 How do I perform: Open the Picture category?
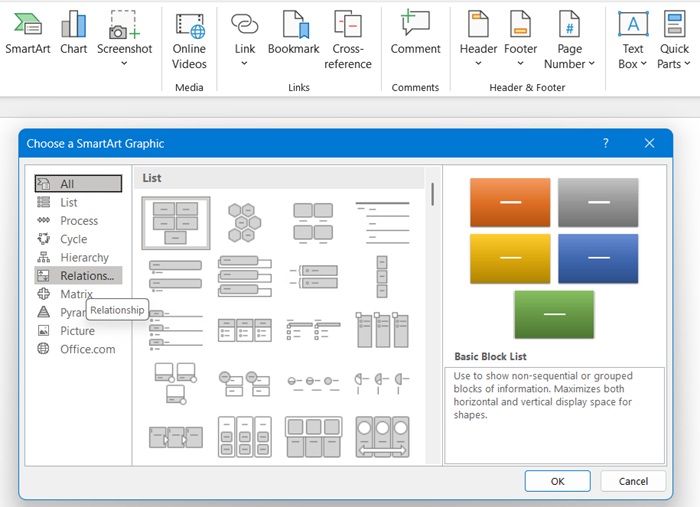[x=78, y=331]
